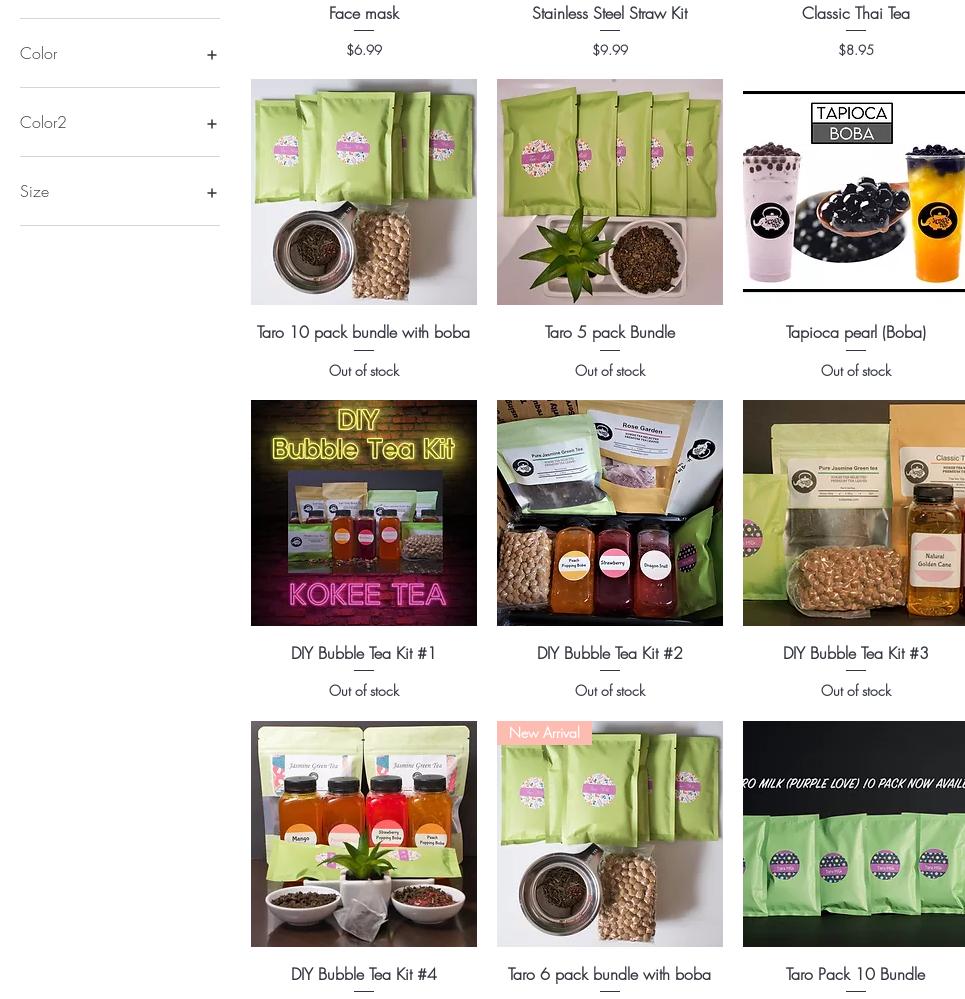Viewport: 965px width, 999px height.
Task: Open the Size filter section
Action: [x=120, y=191]
